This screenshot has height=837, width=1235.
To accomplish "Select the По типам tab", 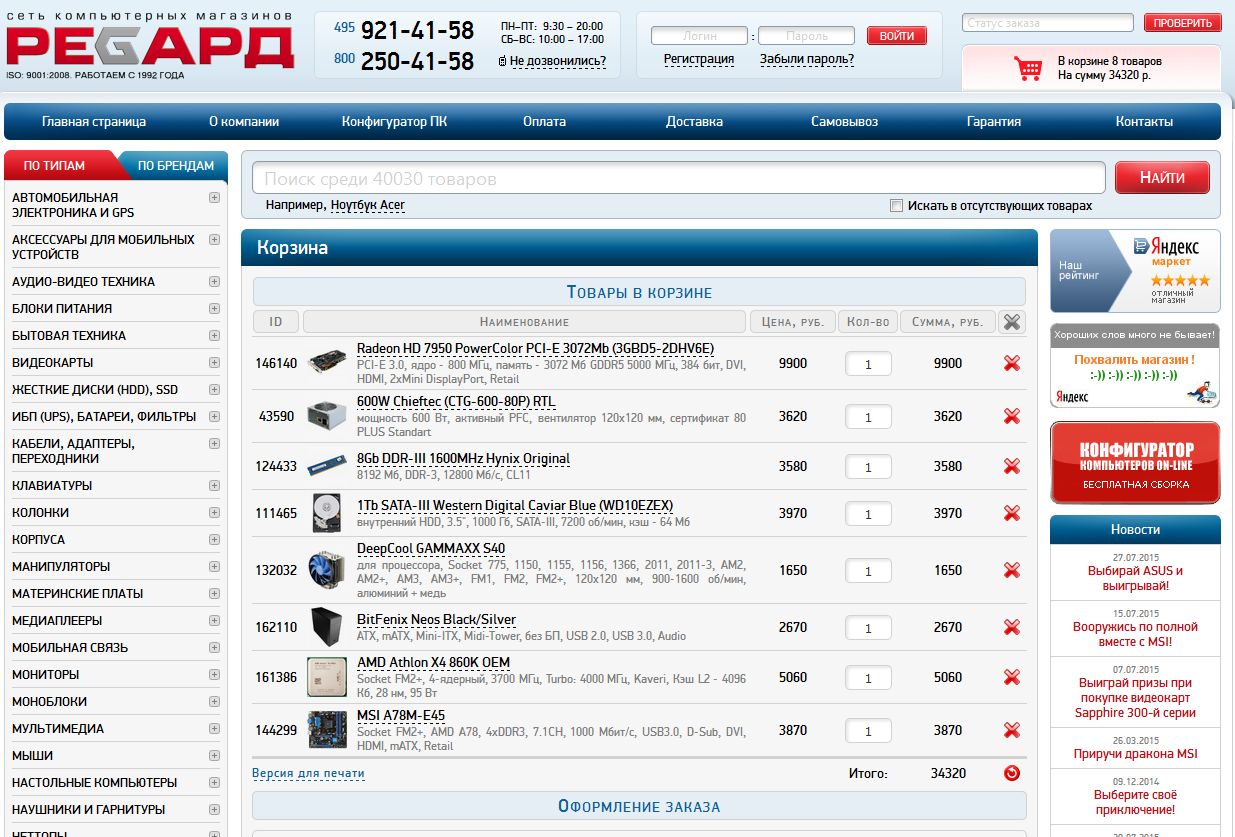I will pyautogui.click(x=55, y=165).
